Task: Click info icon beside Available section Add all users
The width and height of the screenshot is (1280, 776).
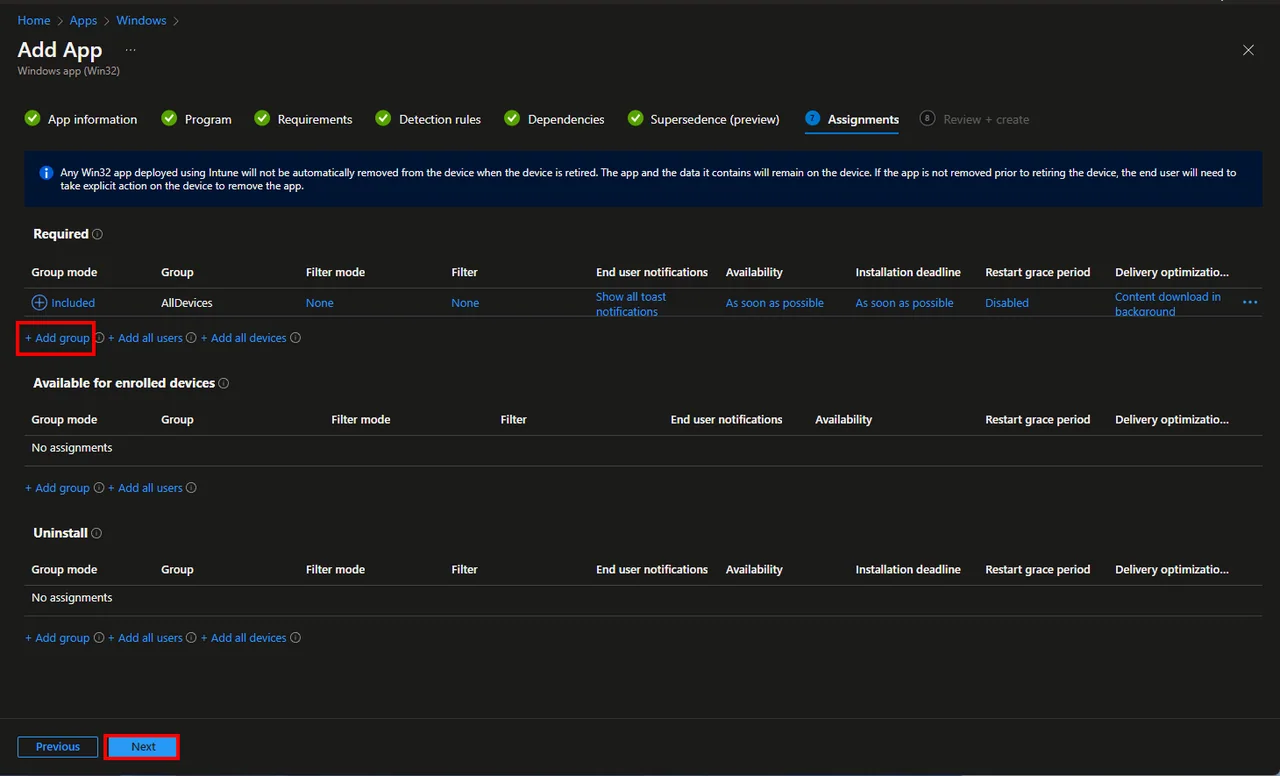Action: coord(191,488)
